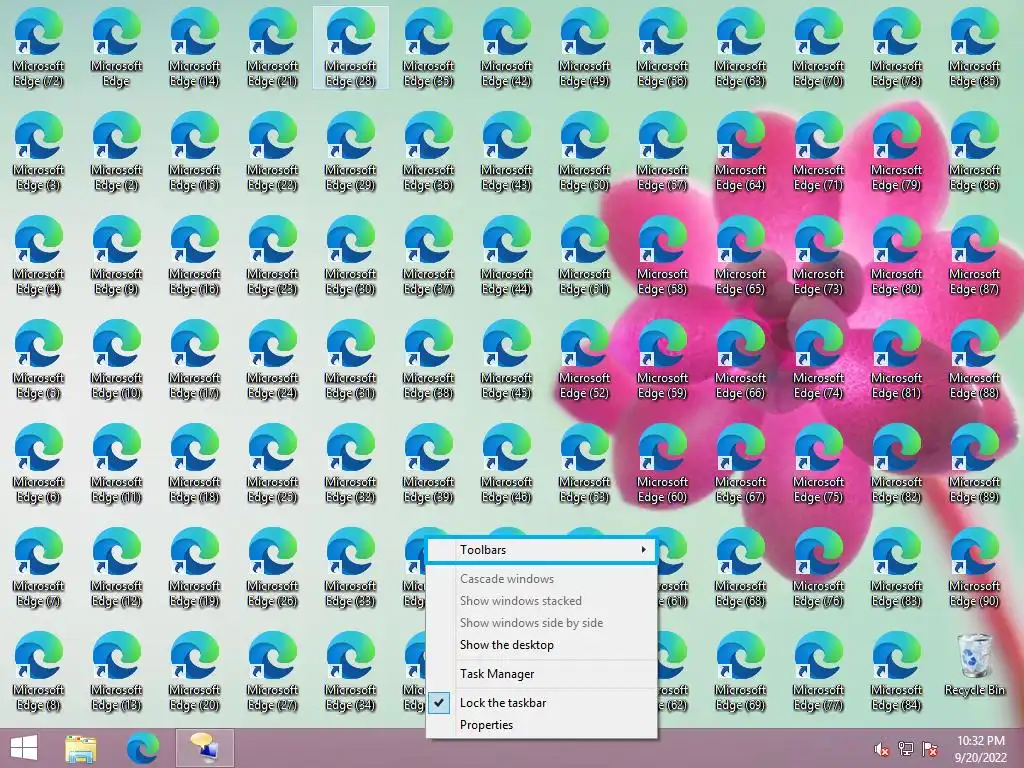The image size is (1024, 768).
Task: Expand the Toolbars submenu
Action: [541, 550]
